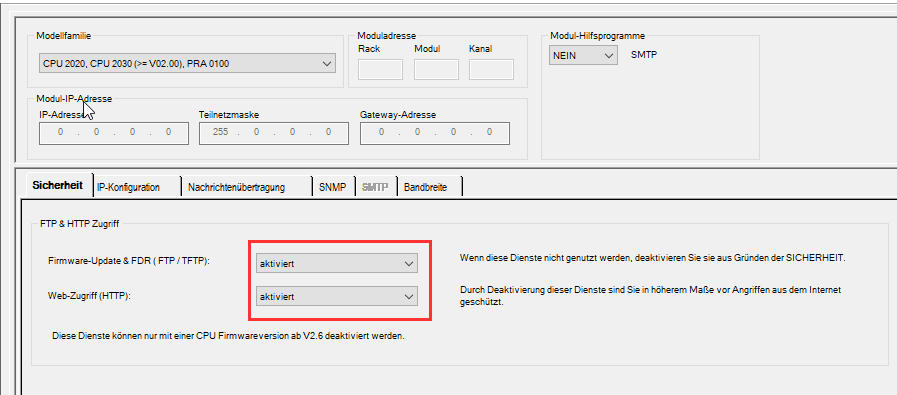Select the greyed SMTP tab
Screen dimensions: 897x395
pyautogui.click(x=375, y=187)
